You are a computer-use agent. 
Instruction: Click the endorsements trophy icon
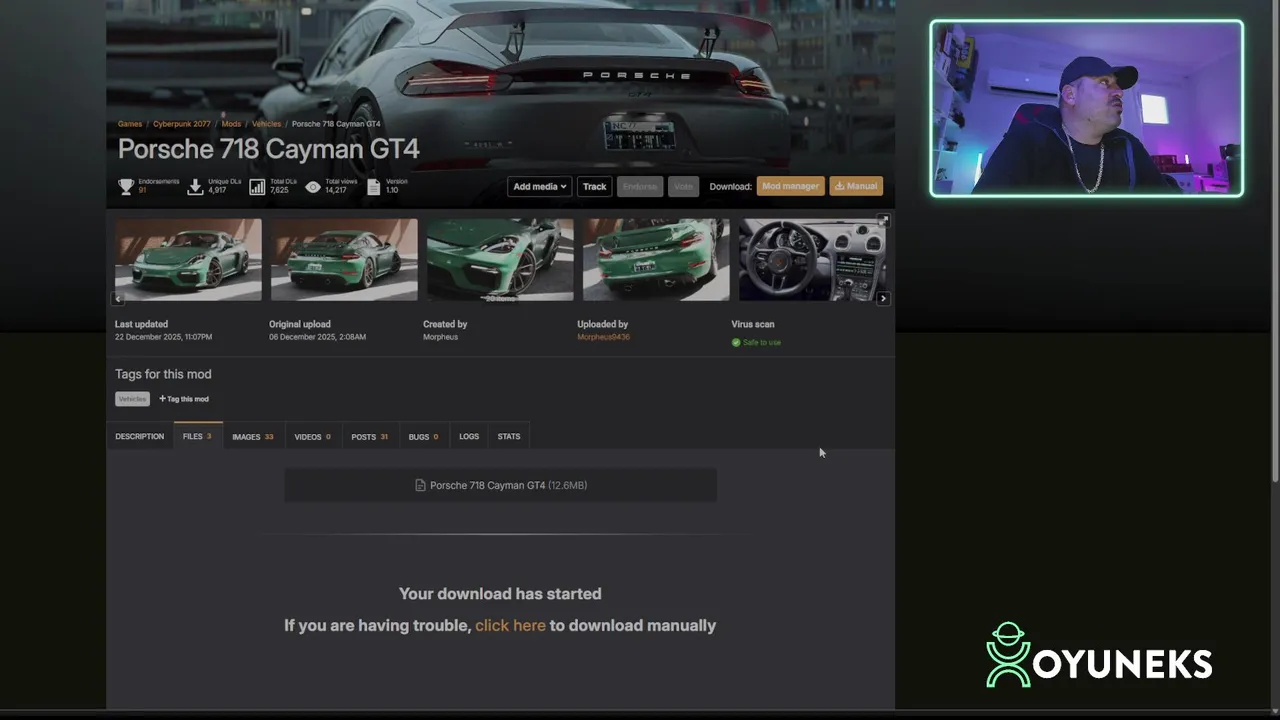click(126, 187)
